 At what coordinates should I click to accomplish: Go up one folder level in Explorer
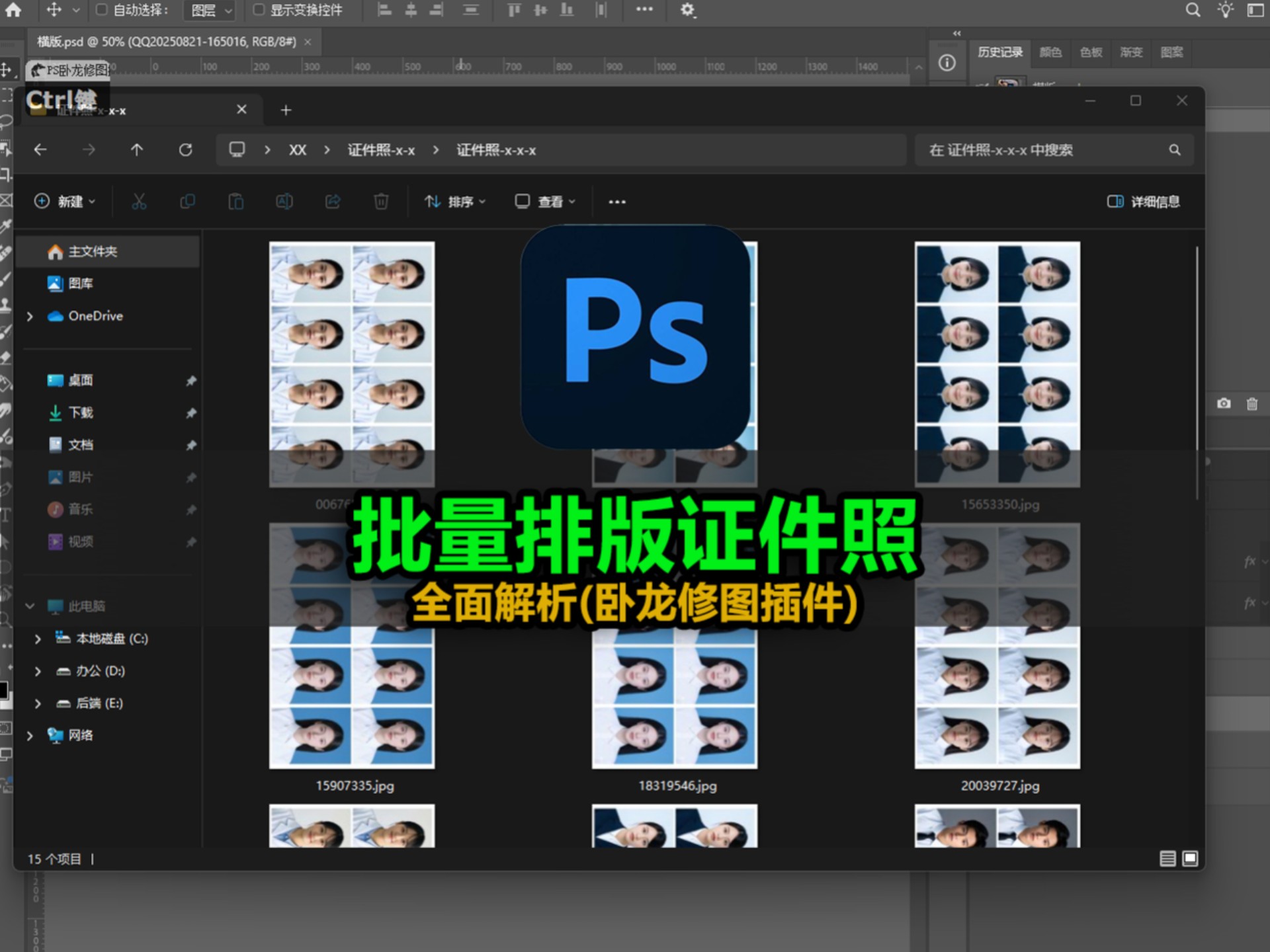click(x=137, y=150)
